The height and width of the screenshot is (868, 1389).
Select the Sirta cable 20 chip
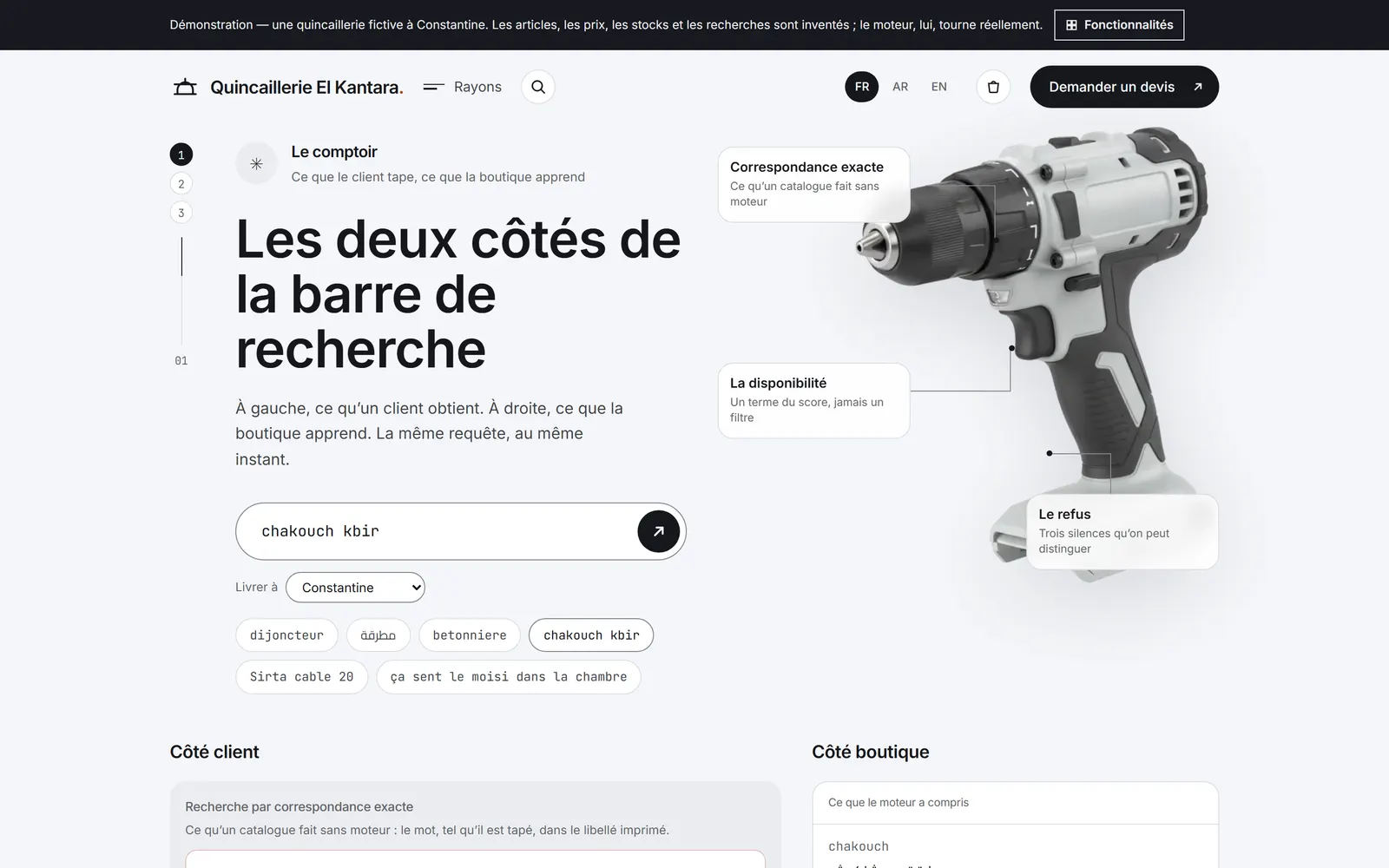(301, 677)
